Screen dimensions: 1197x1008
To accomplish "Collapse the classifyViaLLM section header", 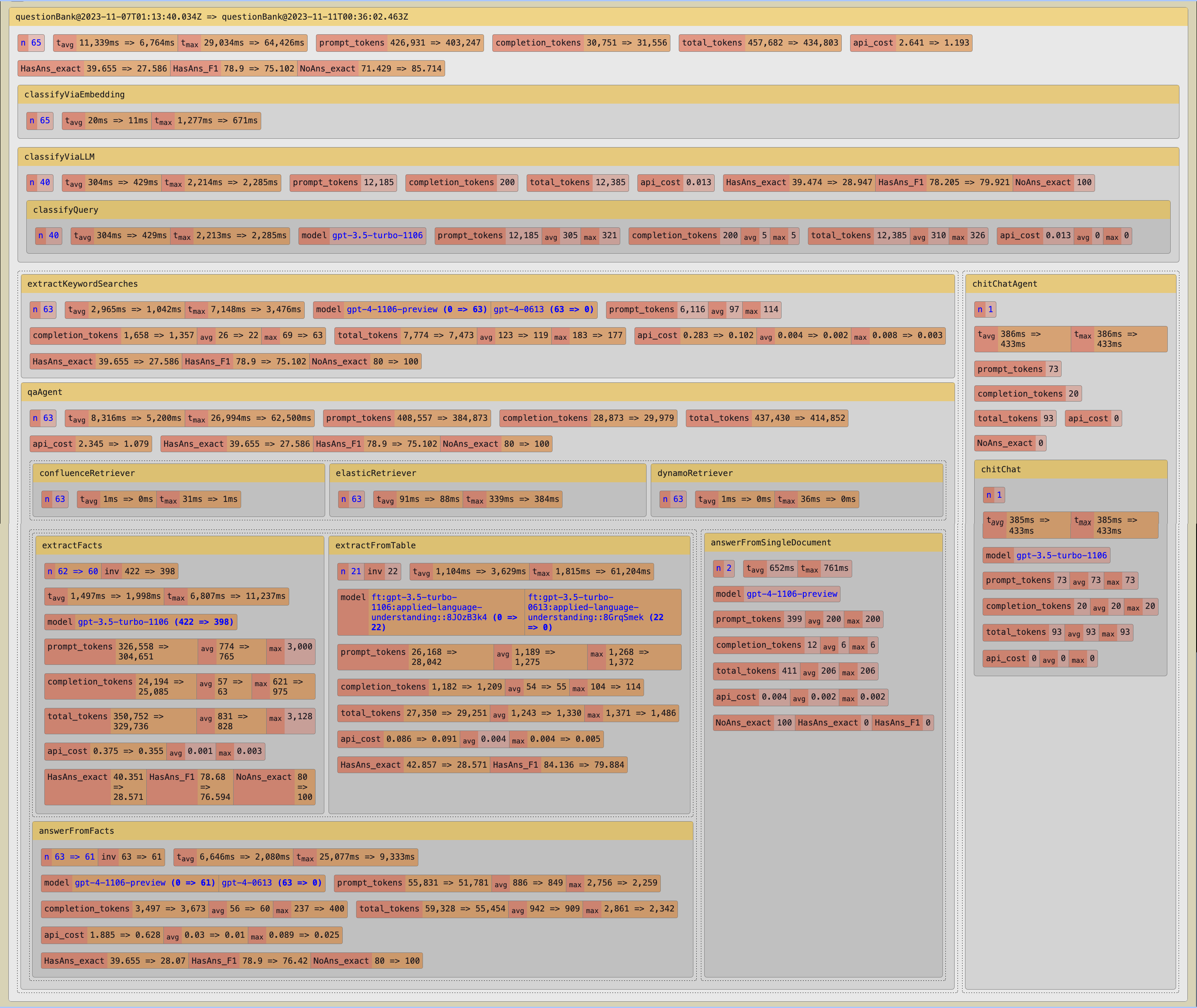I will click(x=59, y=157).
